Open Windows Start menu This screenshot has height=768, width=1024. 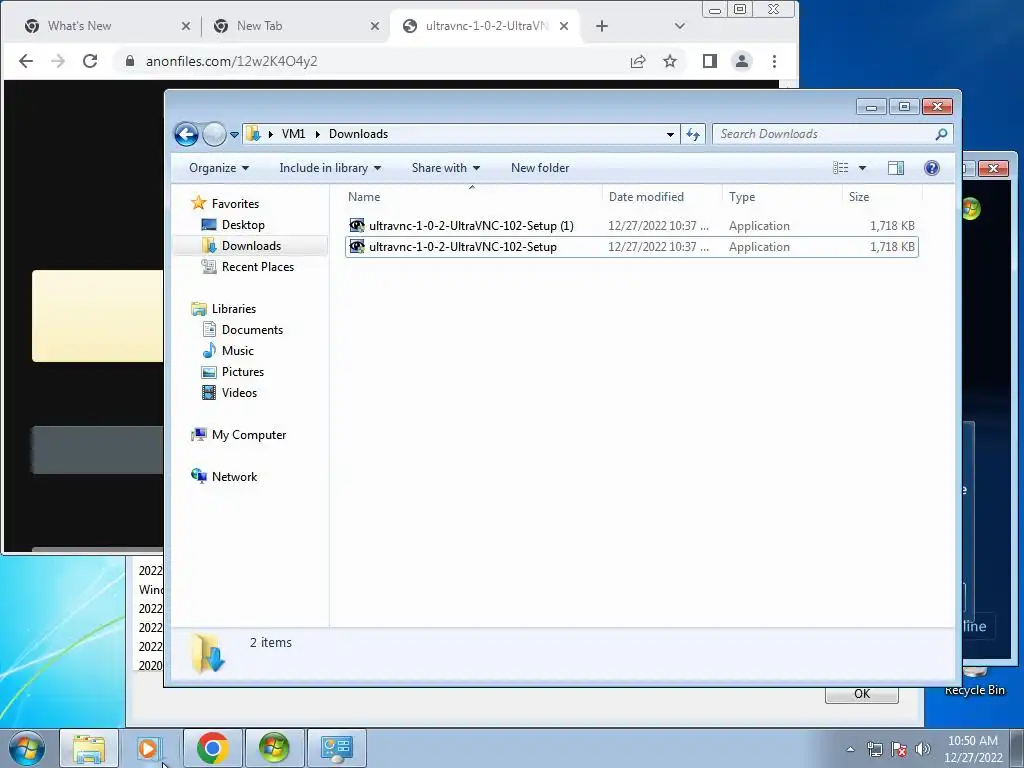click(x=27, y=748)
